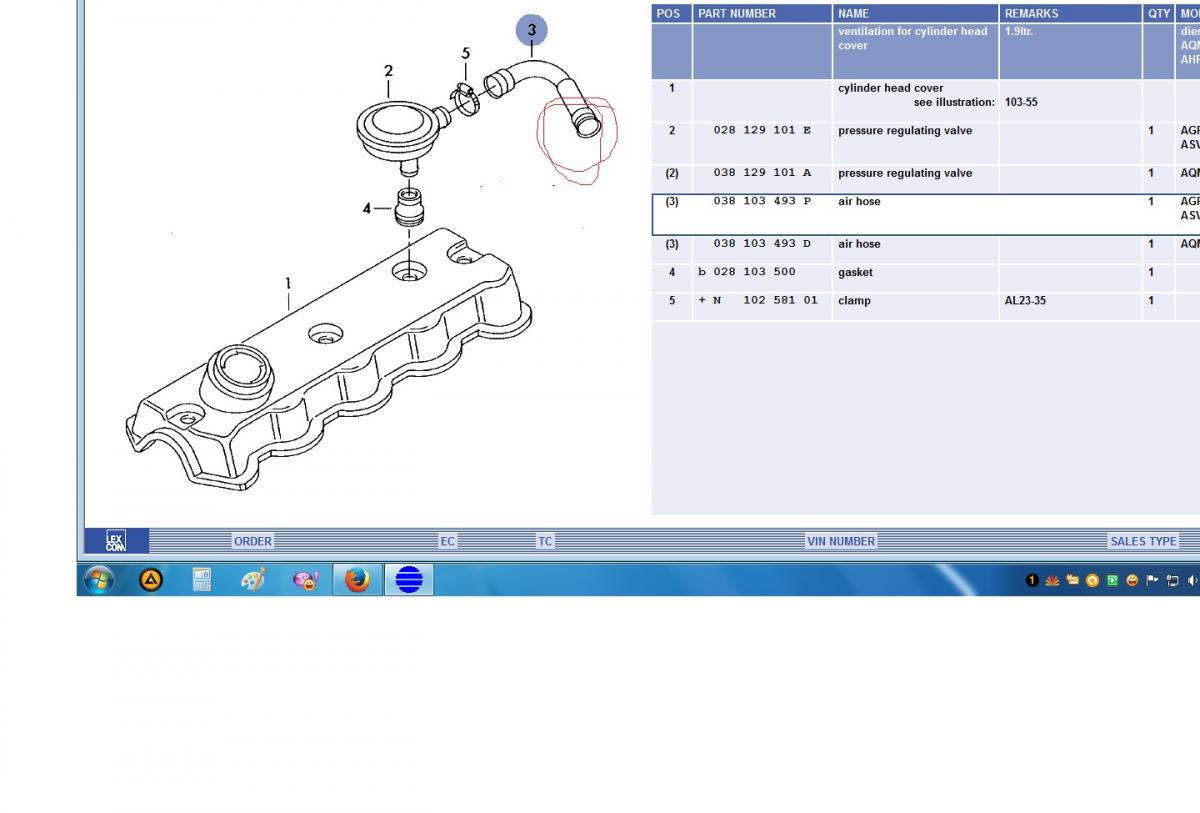The height and width of the screenshot is (813, 1200).
Task: Click the highlighted callout 3 in diagram
Action: (531, 30)
